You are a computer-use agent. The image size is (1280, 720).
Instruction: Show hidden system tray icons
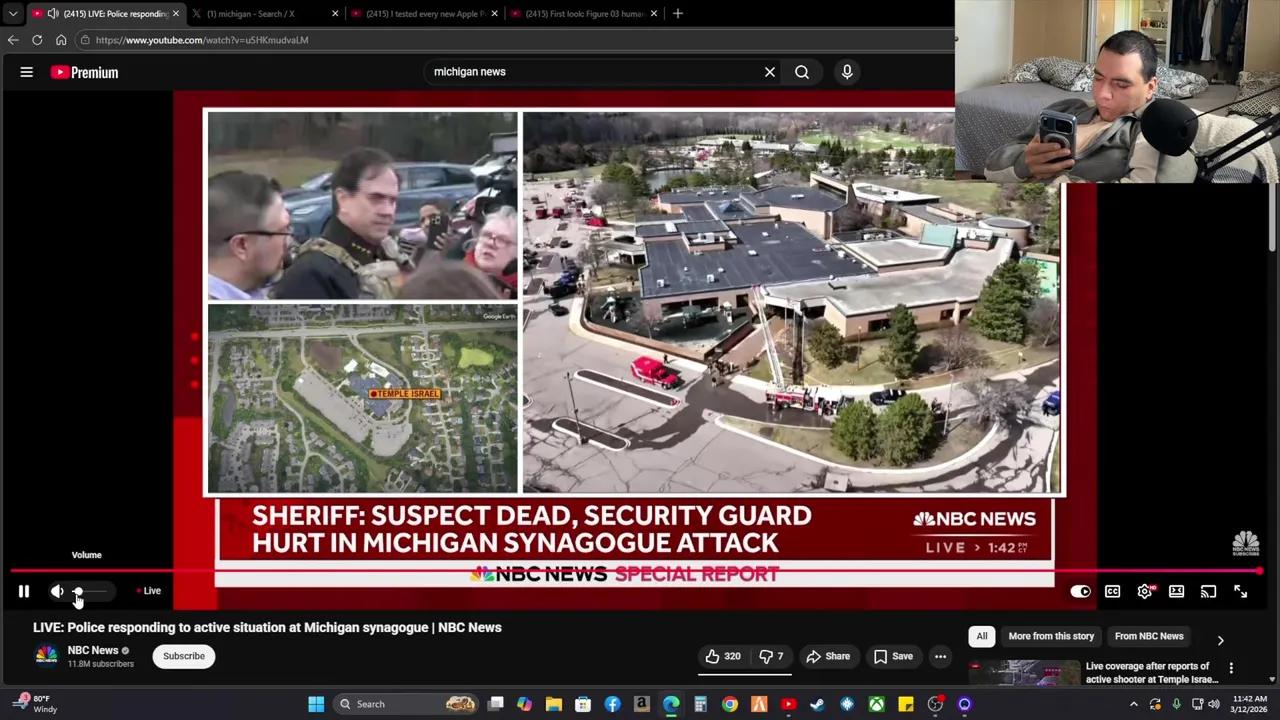click(x=1133, y=704)
